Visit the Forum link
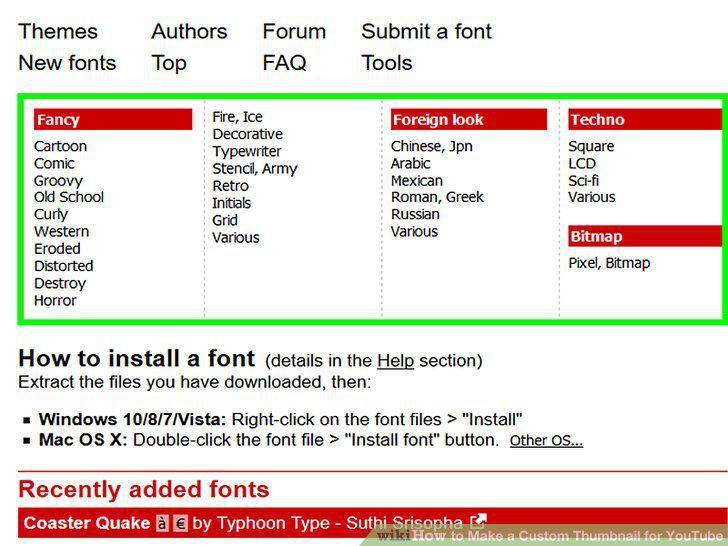The image size is (728, 546). pos(294,32)
